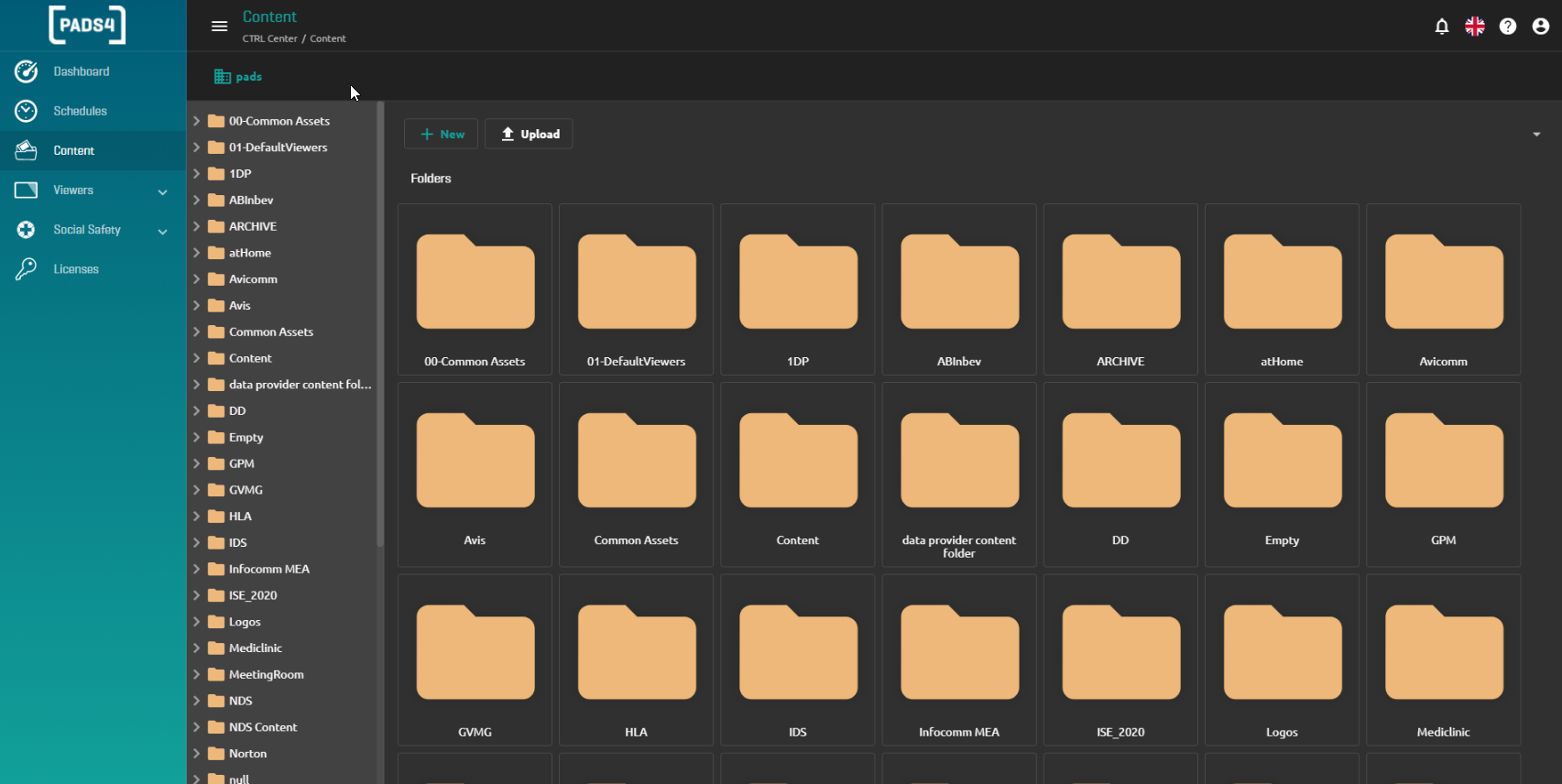Open the ISE_2020 folder tile
This screenshot has height=784, width=1562.
(1120, 660)
